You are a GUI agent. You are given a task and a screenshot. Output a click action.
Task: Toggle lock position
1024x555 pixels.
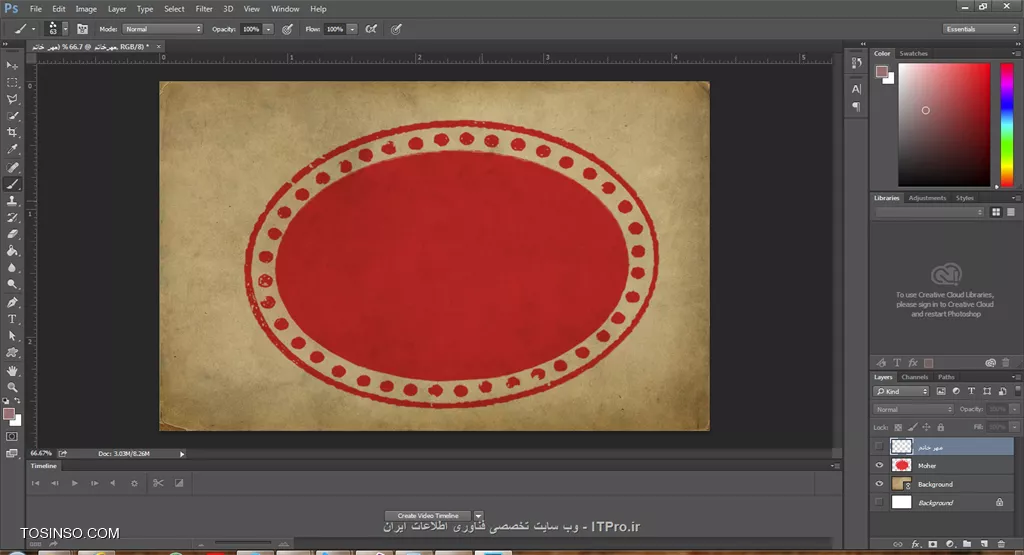(926, 427)
